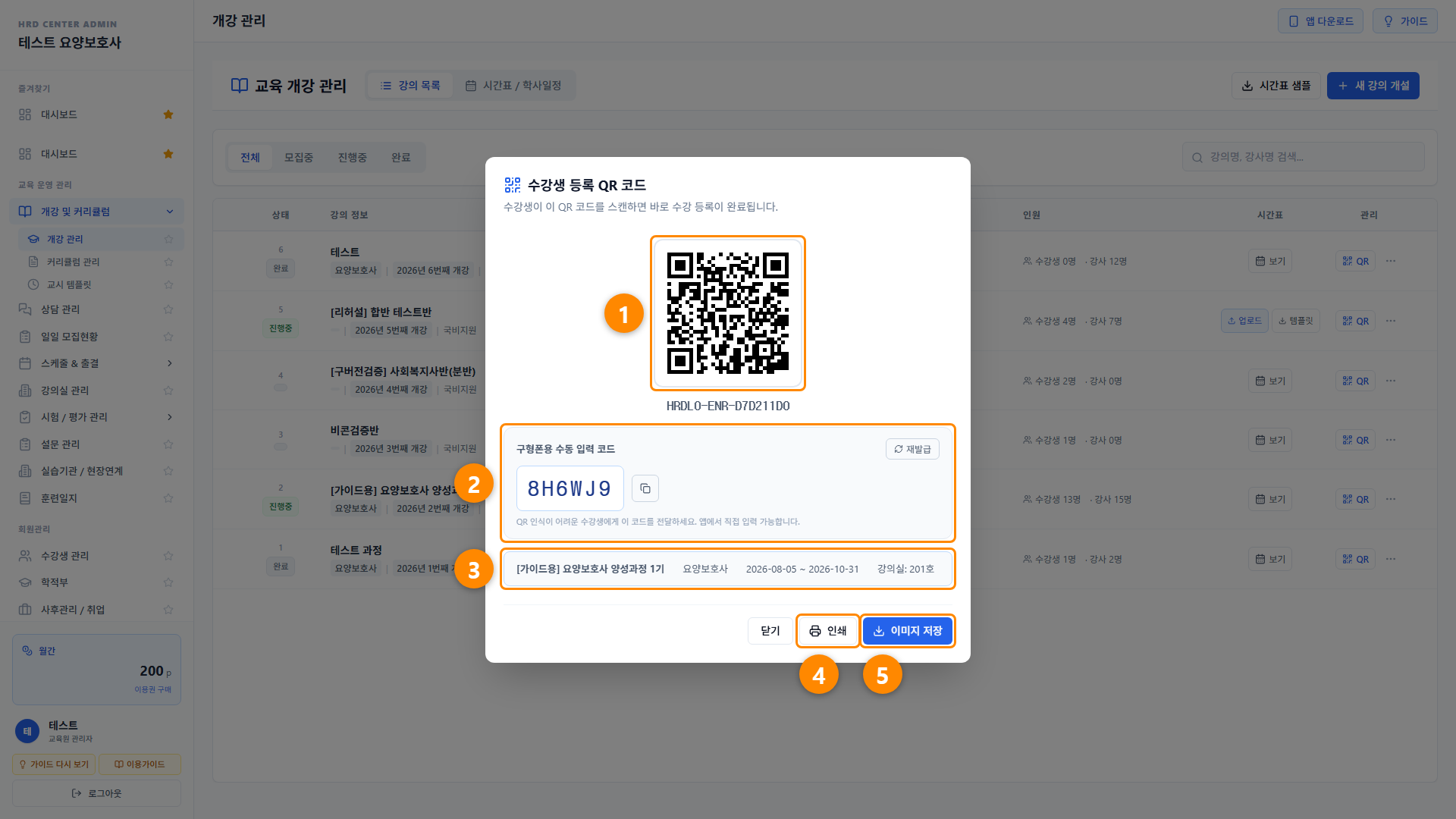Toggle favorite star on first 대시보드
The height and width of the screenshot is (819, 1456).
pos(168,115)
